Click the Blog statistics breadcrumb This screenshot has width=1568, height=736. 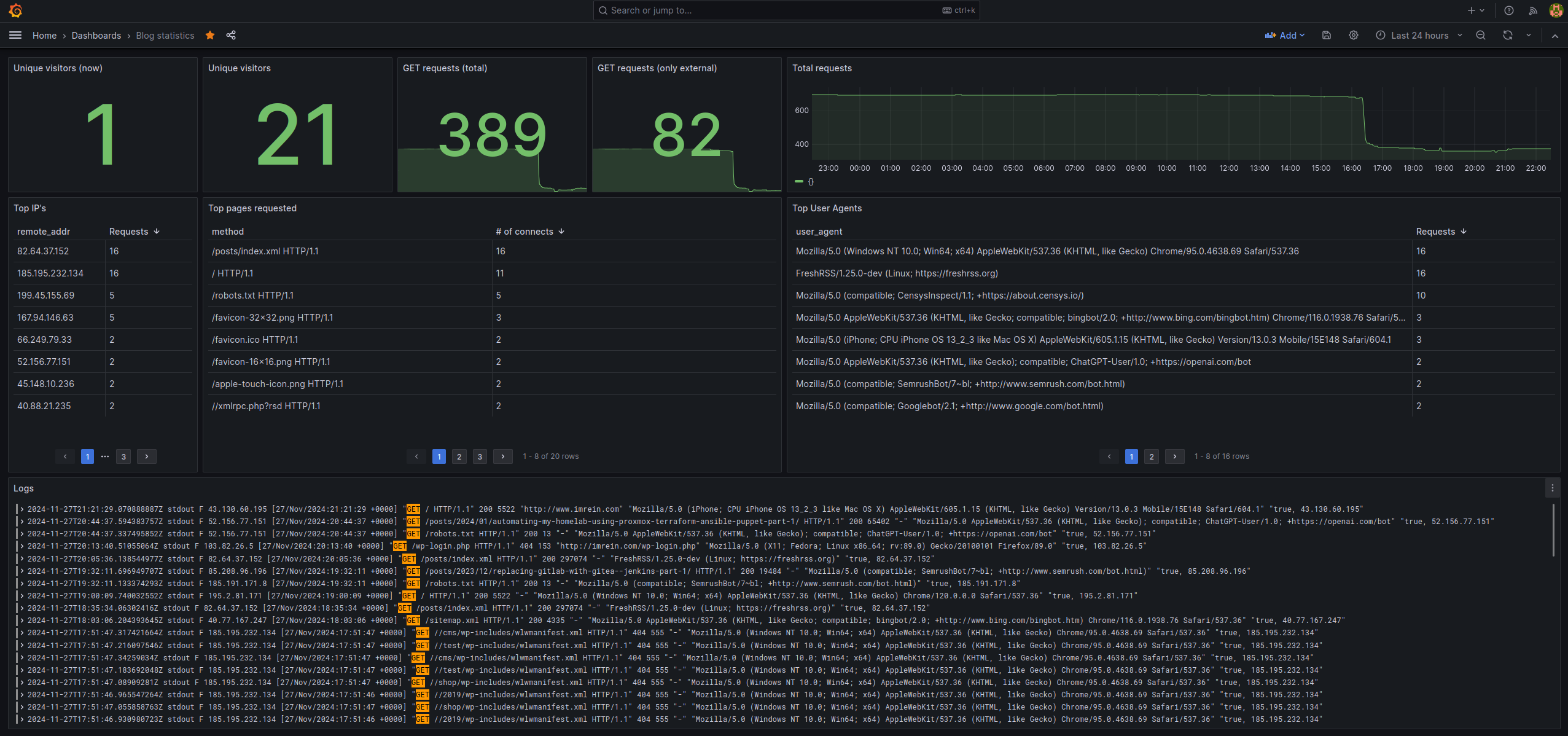(165, 36)
